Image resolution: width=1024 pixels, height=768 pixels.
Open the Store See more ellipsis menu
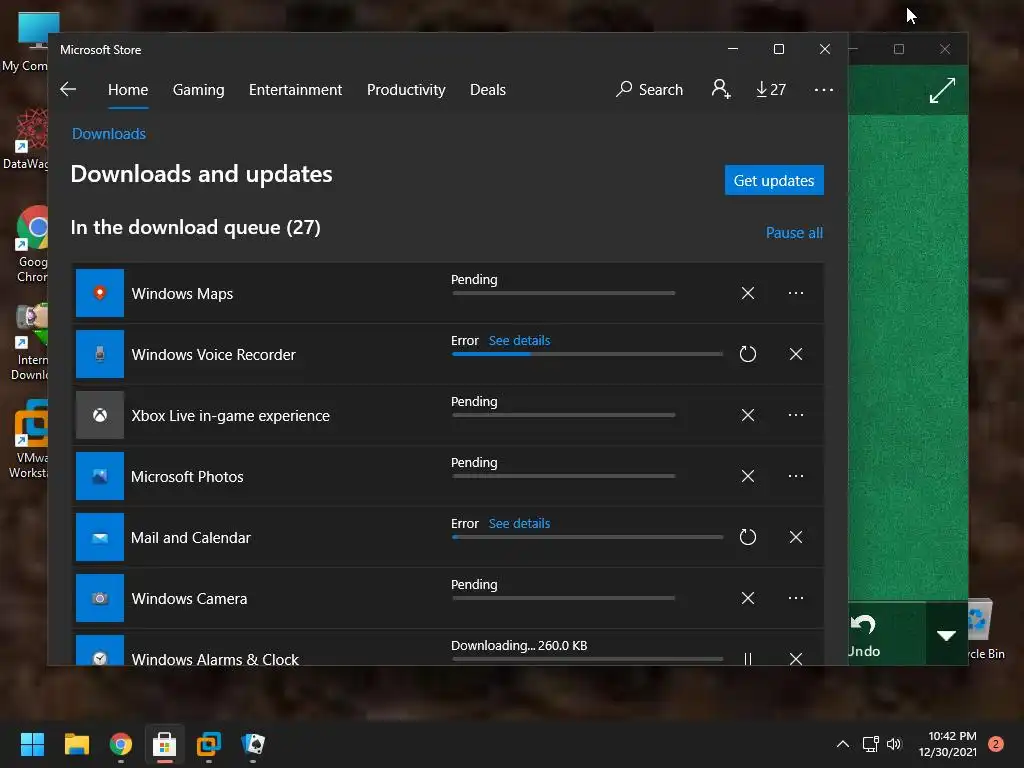824,89
